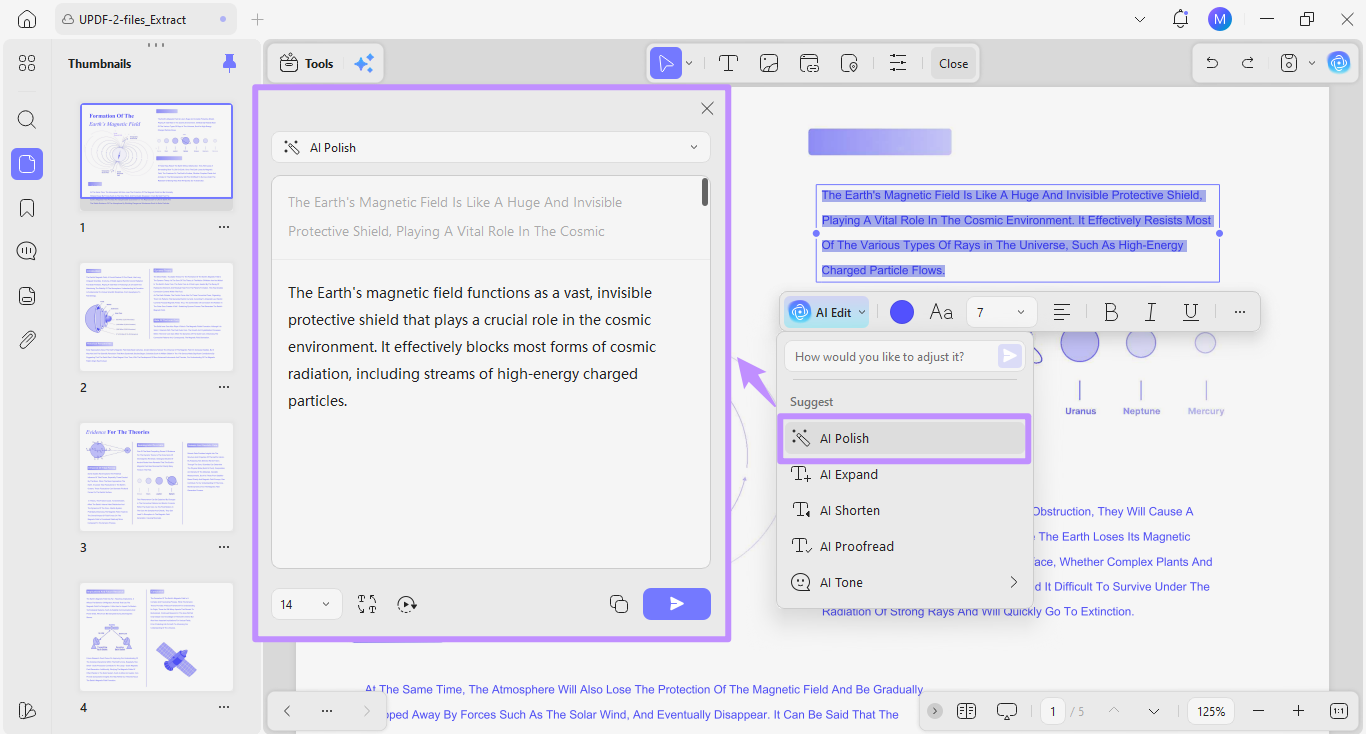Choose AI Shorten from suggestions
Image resolution: width=1366 pixels, height=734 pixels.
[905, 510]
